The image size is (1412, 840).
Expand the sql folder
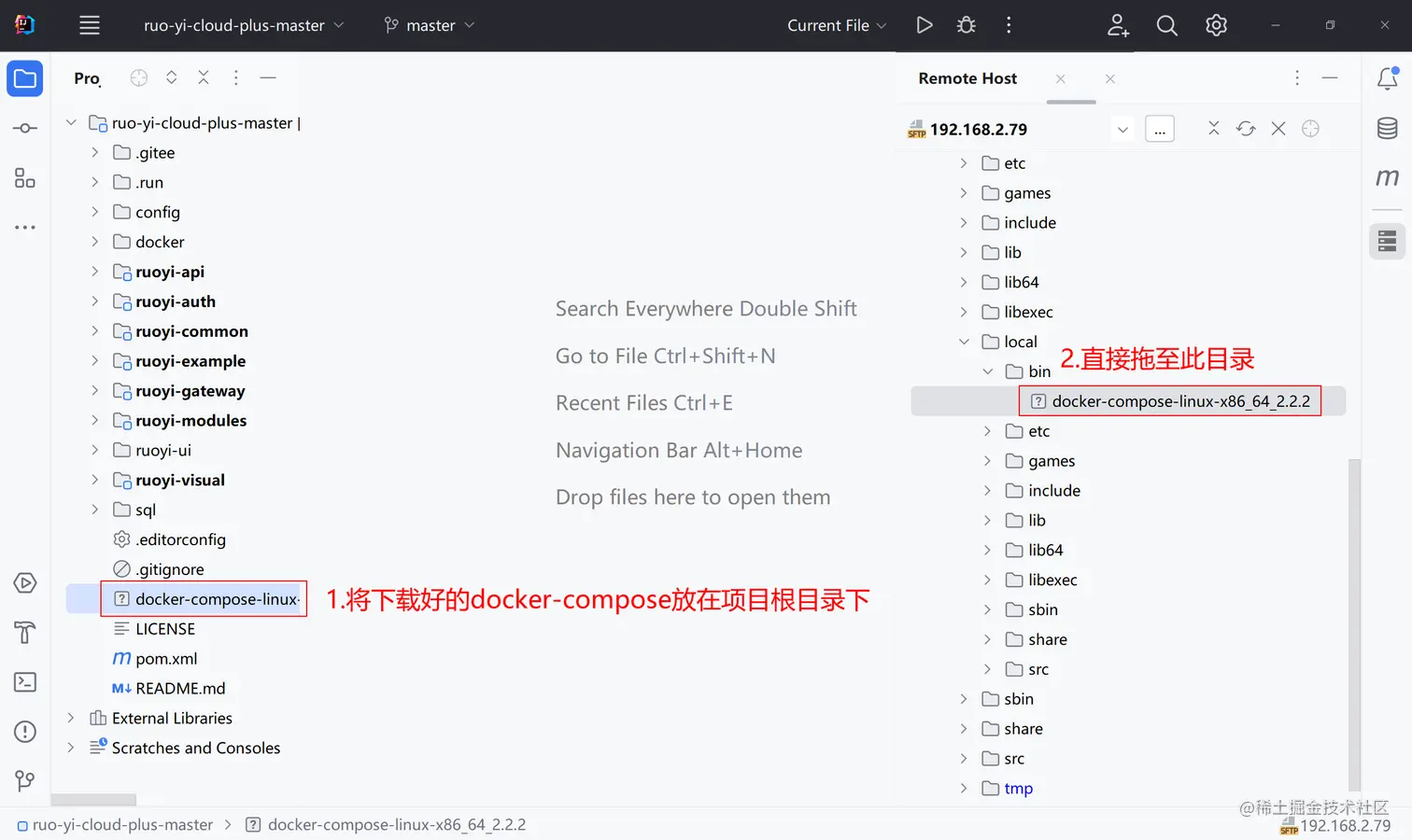(x=94, y=510)
